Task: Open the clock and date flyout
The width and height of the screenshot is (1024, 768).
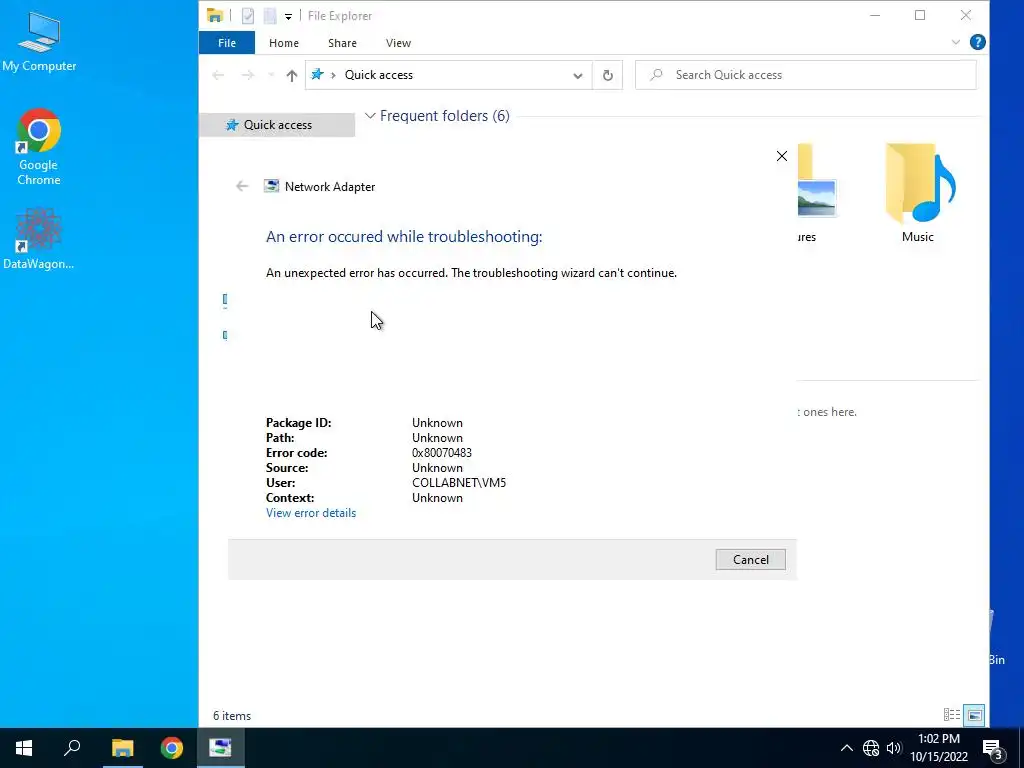Action: pyautogui.click(x=938, y=748)
